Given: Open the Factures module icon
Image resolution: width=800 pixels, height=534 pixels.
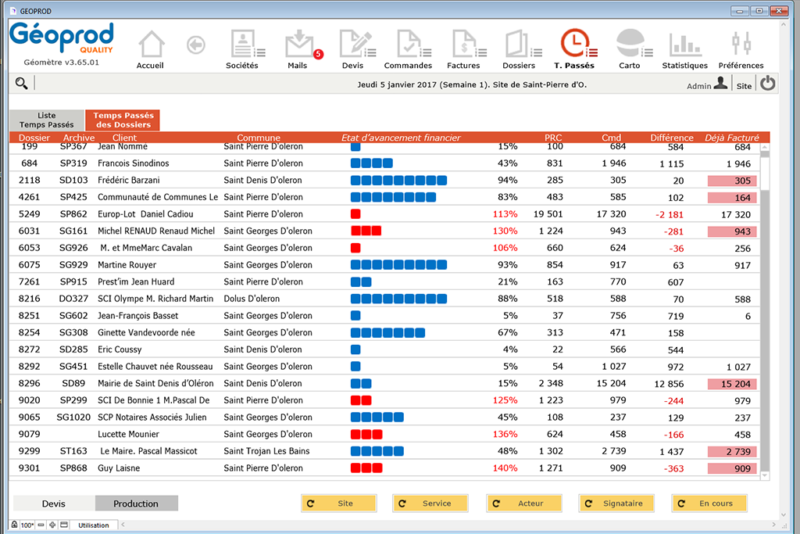Looking at the screenshot, I should coord(463,46).
